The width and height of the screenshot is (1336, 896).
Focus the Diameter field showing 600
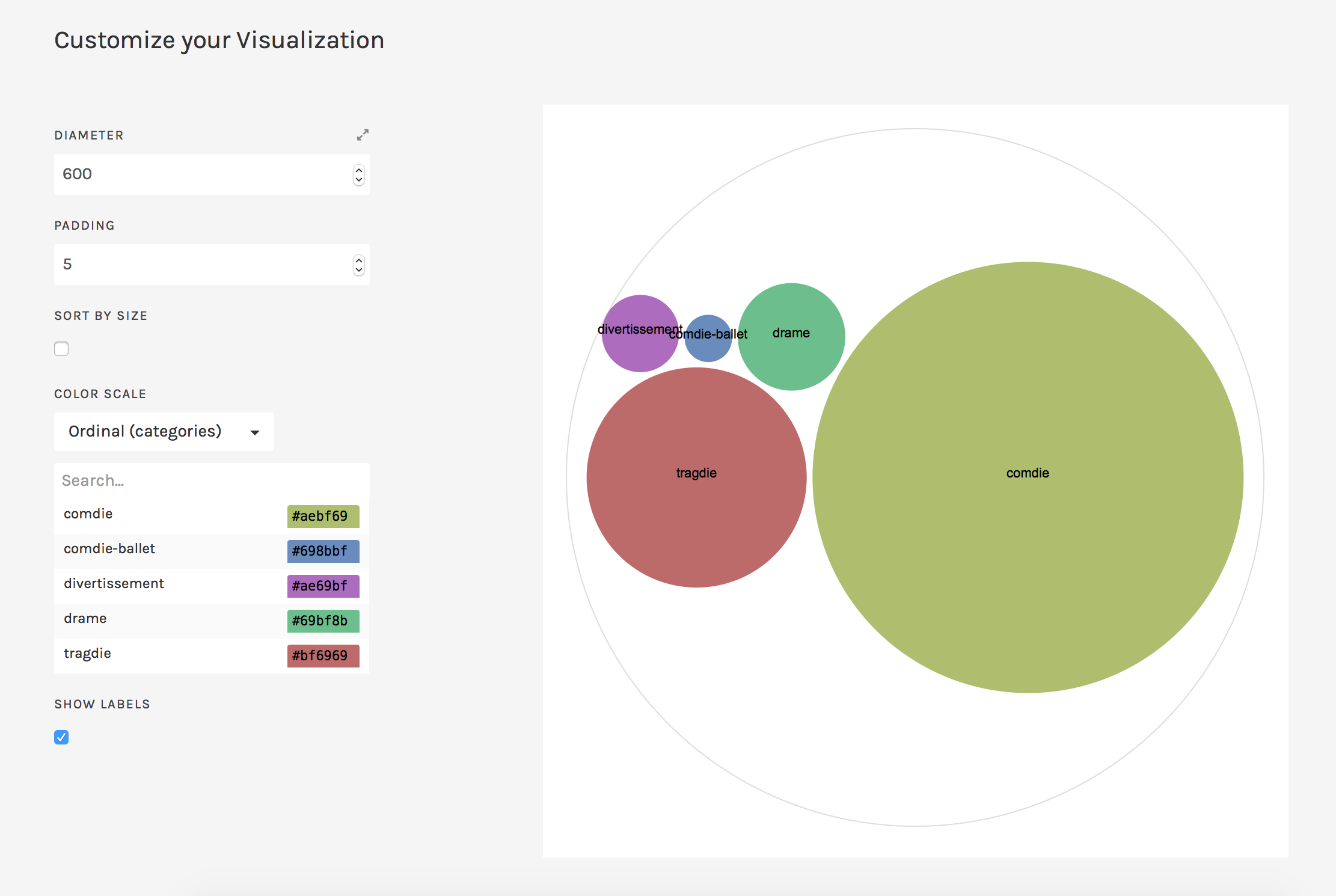[x=212, y=174]
